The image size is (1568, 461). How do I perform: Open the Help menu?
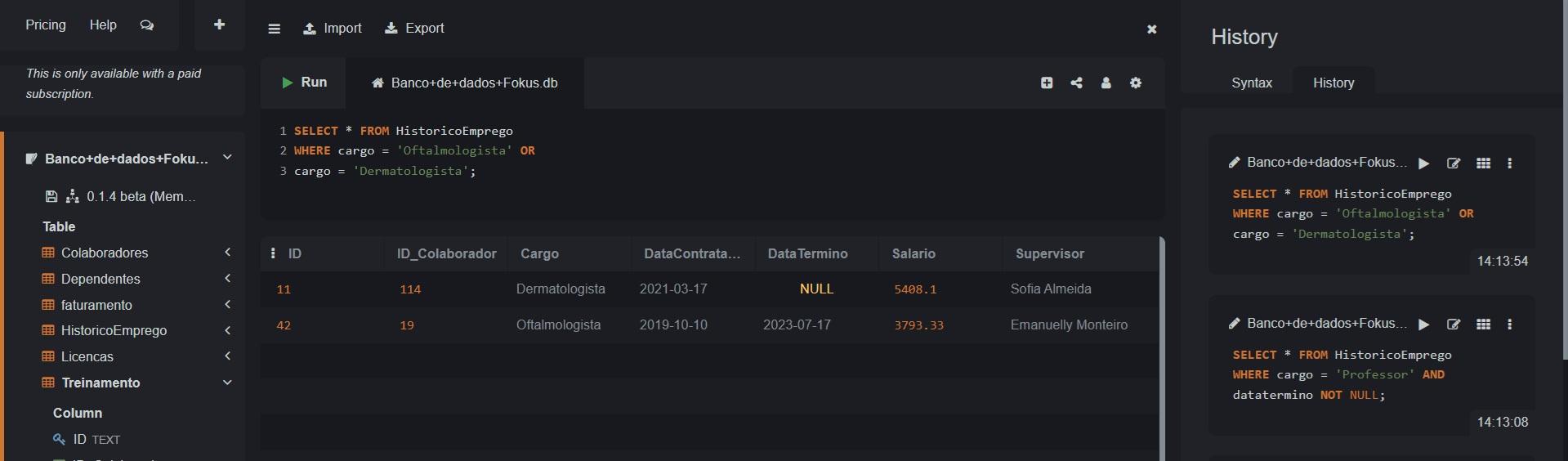pyautogui.click(x=103, y=25)
